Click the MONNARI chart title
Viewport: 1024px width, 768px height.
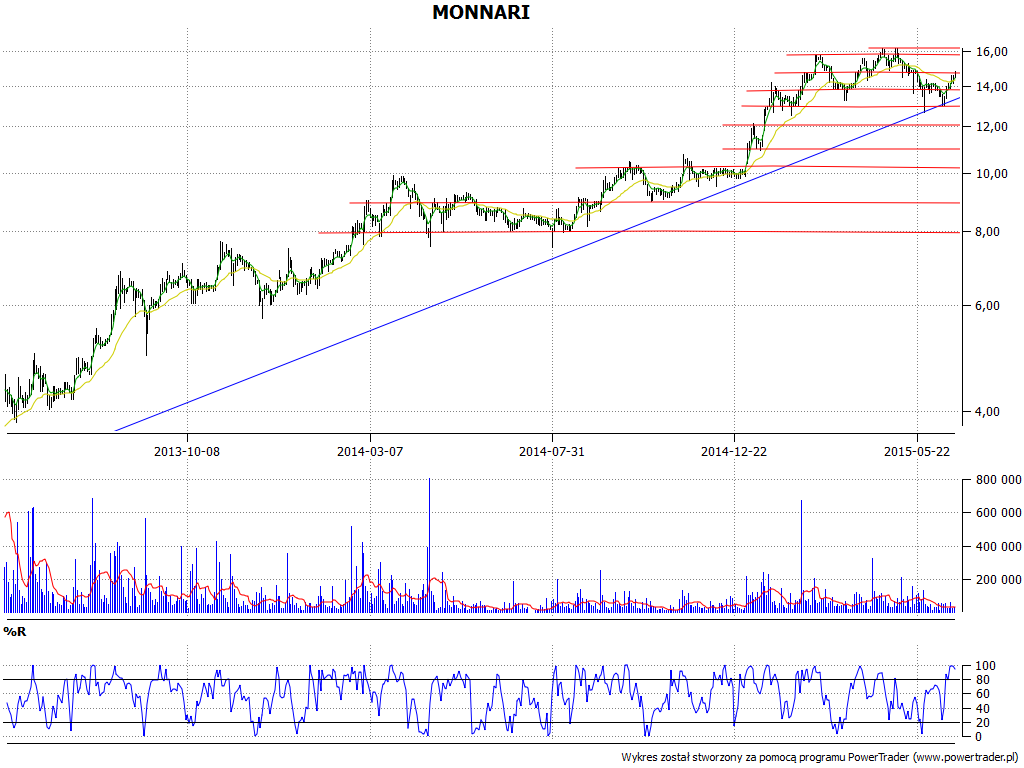tap(481, 12)
